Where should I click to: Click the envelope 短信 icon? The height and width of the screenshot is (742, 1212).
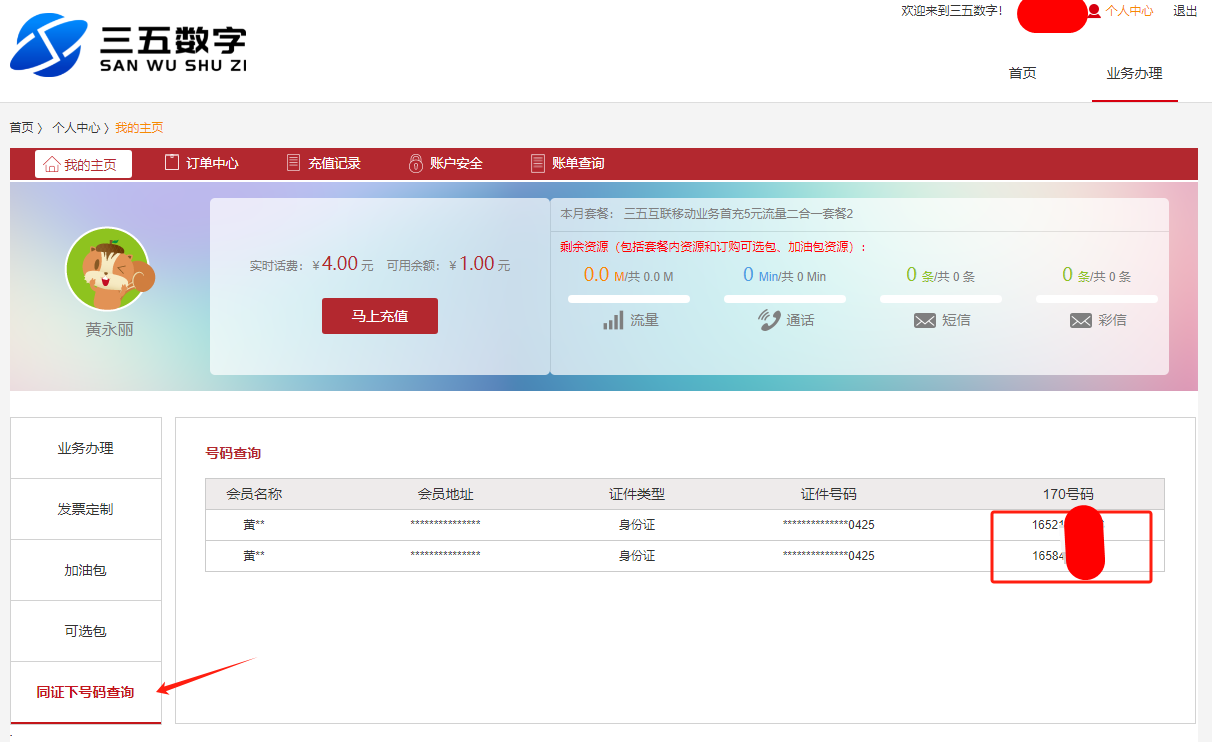coord(925,321)
